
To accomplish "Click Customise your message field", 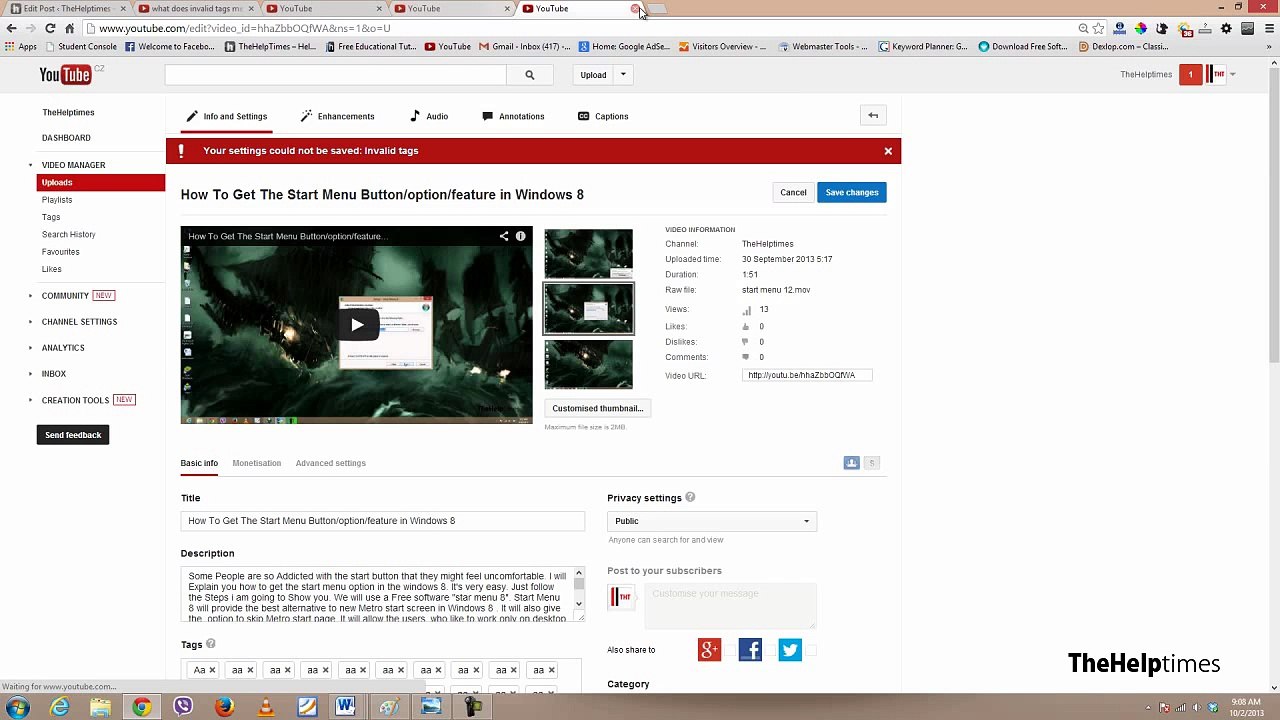I will (x=729, y=606).
